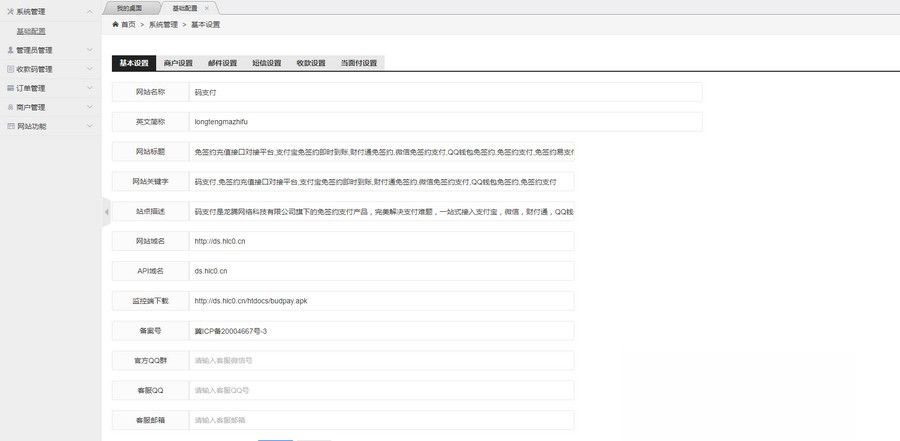Click the 商户管理 merchant icon
Image resolution: width=900 pixels, height=441 pixels.
point(10,107)
